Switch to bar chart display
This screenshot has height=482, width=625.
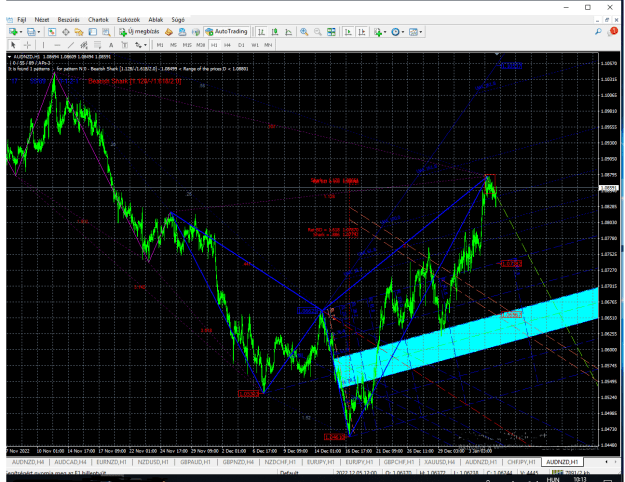click(x=261, y=32)
